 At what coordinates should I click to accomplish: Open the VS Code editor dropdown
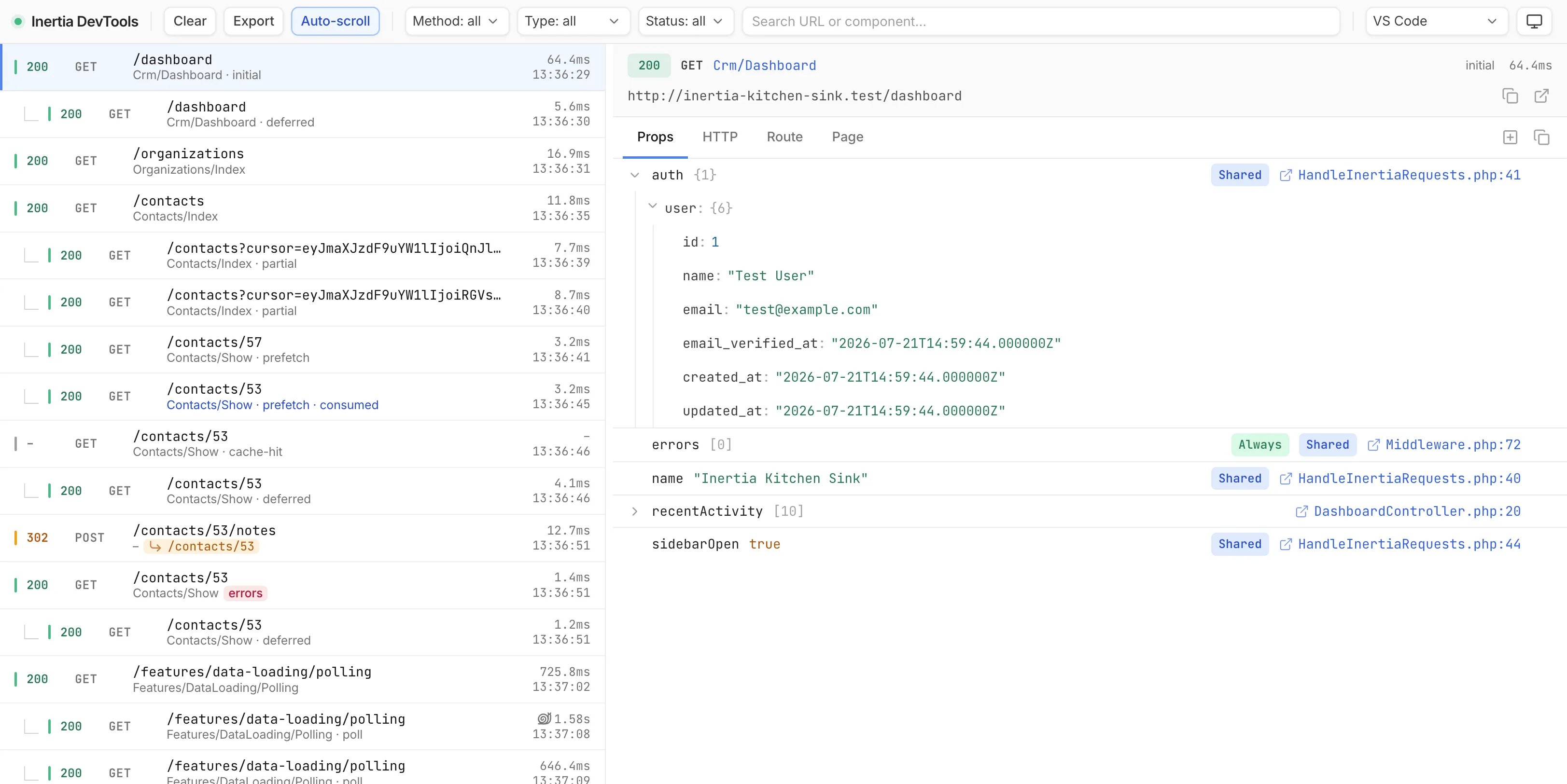pos(1436,21)
